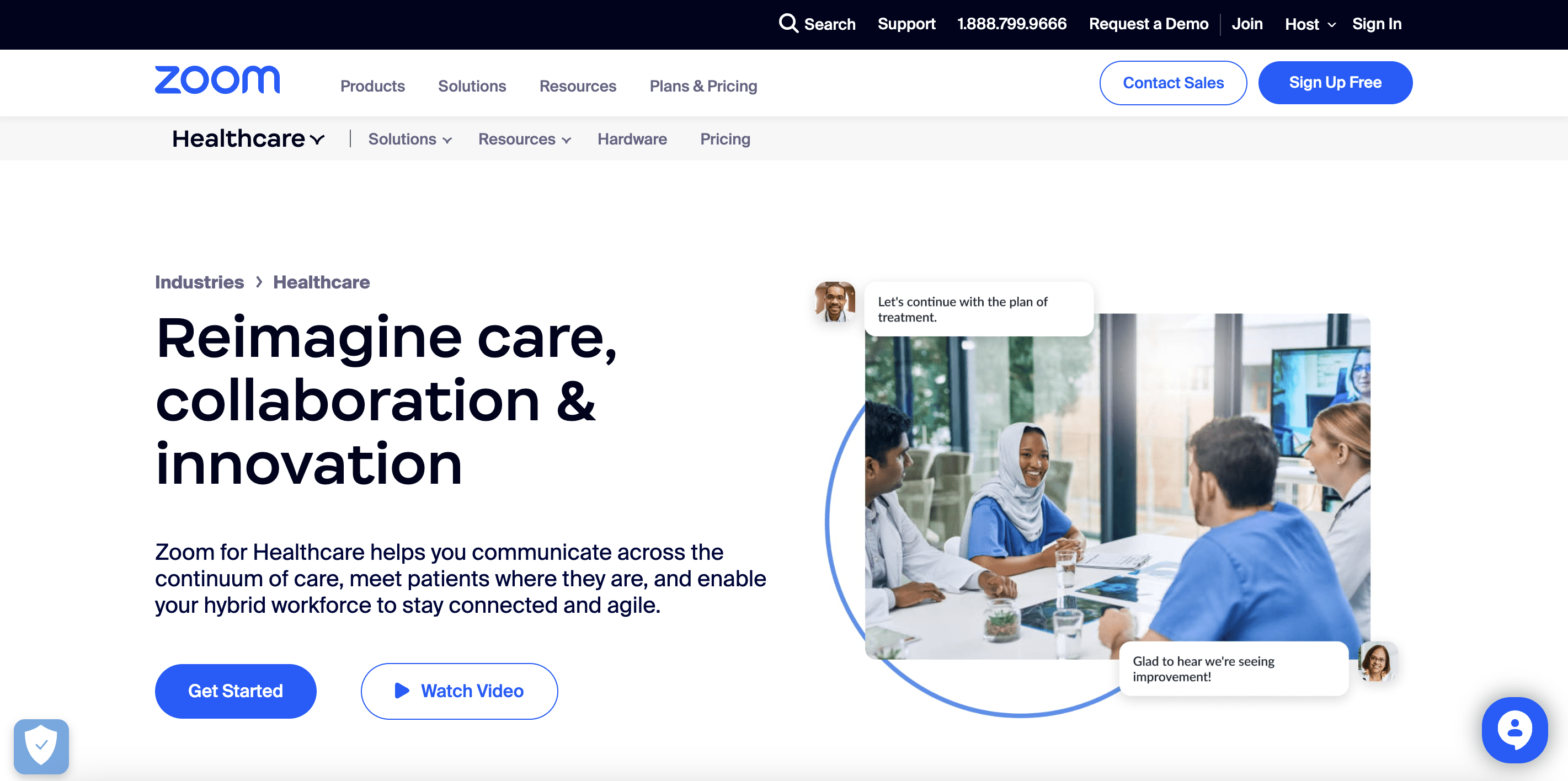Click the Search magnifier icon
1568x781 pixels.
click(788, 23)
